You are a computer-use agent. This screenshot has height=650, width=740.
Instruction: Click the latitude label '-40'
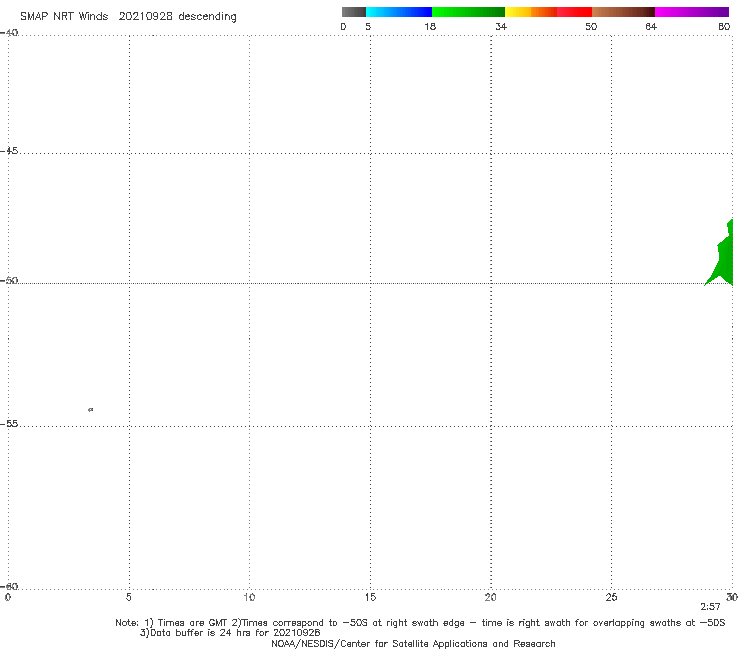(9, 33)
